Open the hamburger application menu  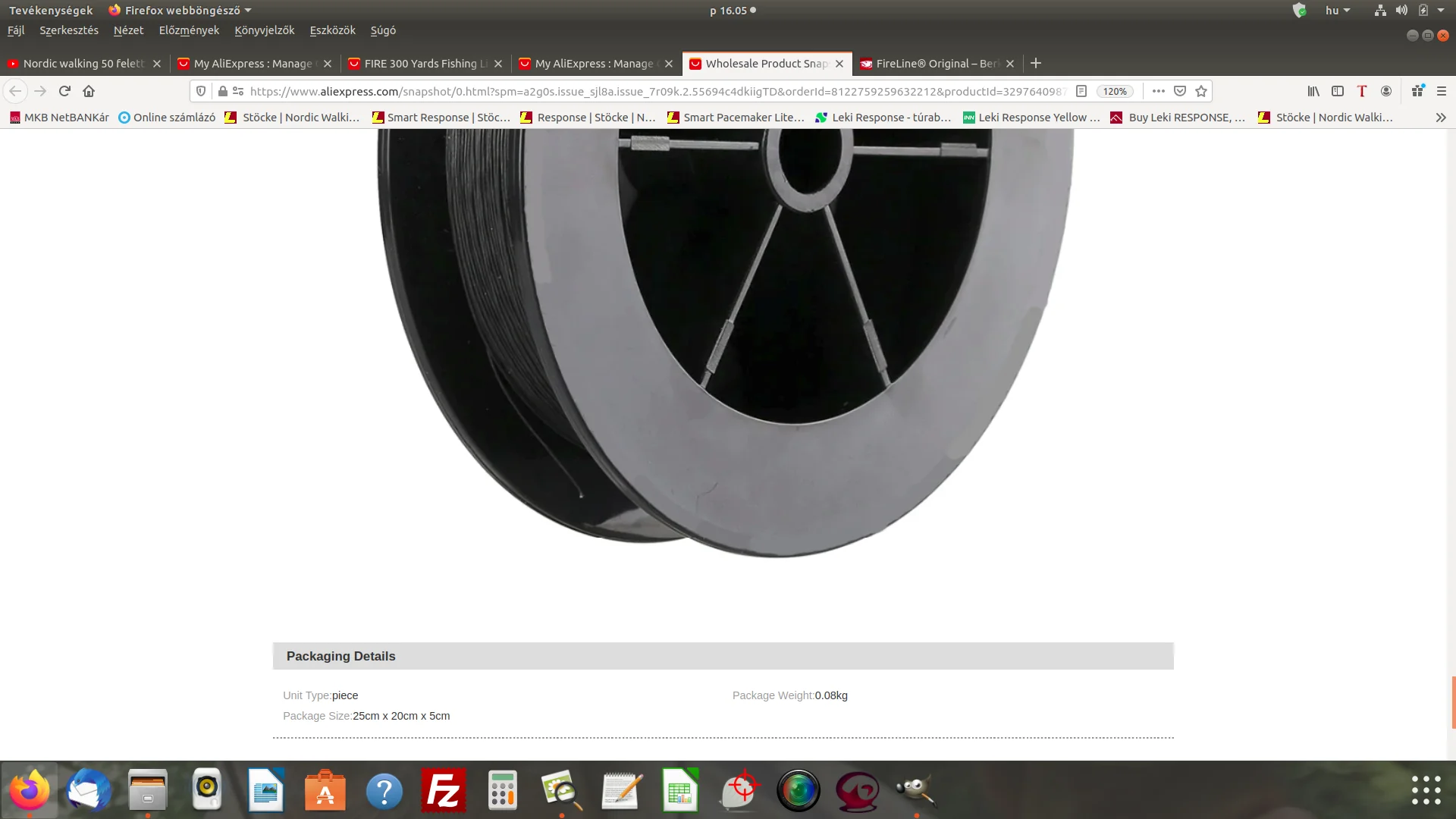click(1442, 91)
